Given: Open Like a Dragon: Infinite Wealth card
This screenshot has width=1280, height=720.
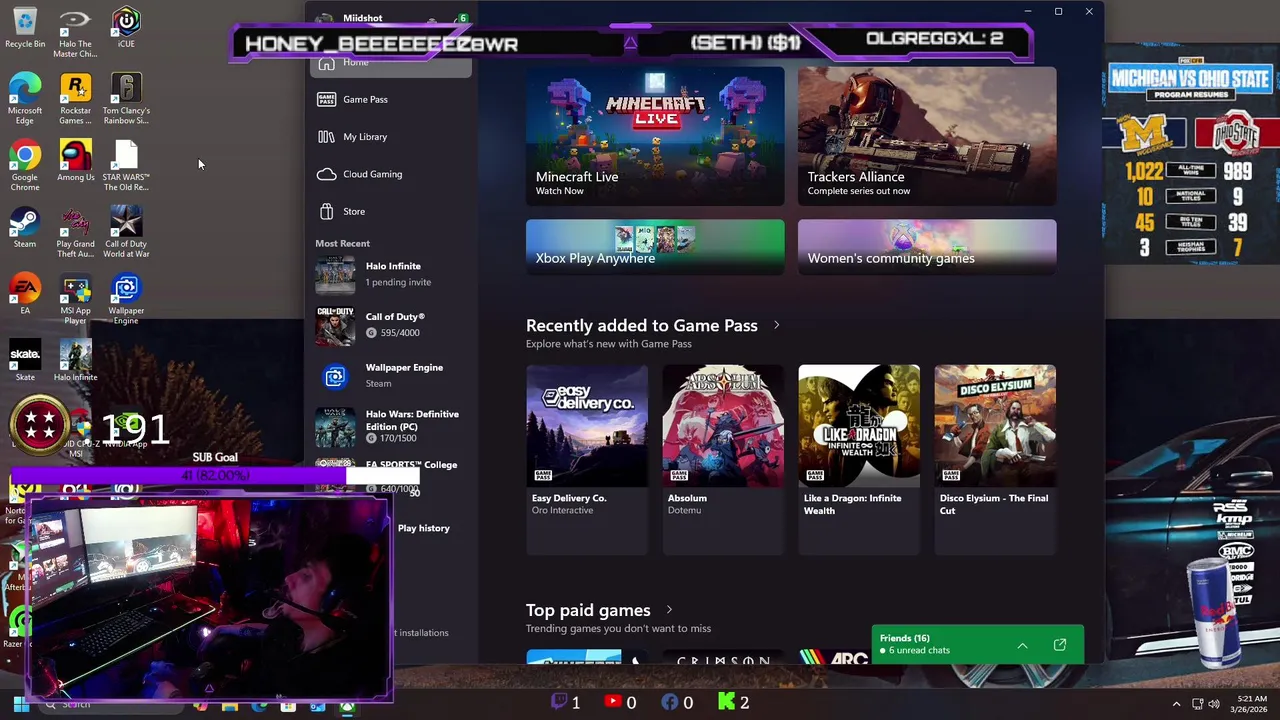Looking at the screenshot, I should (x=859, y=459).
